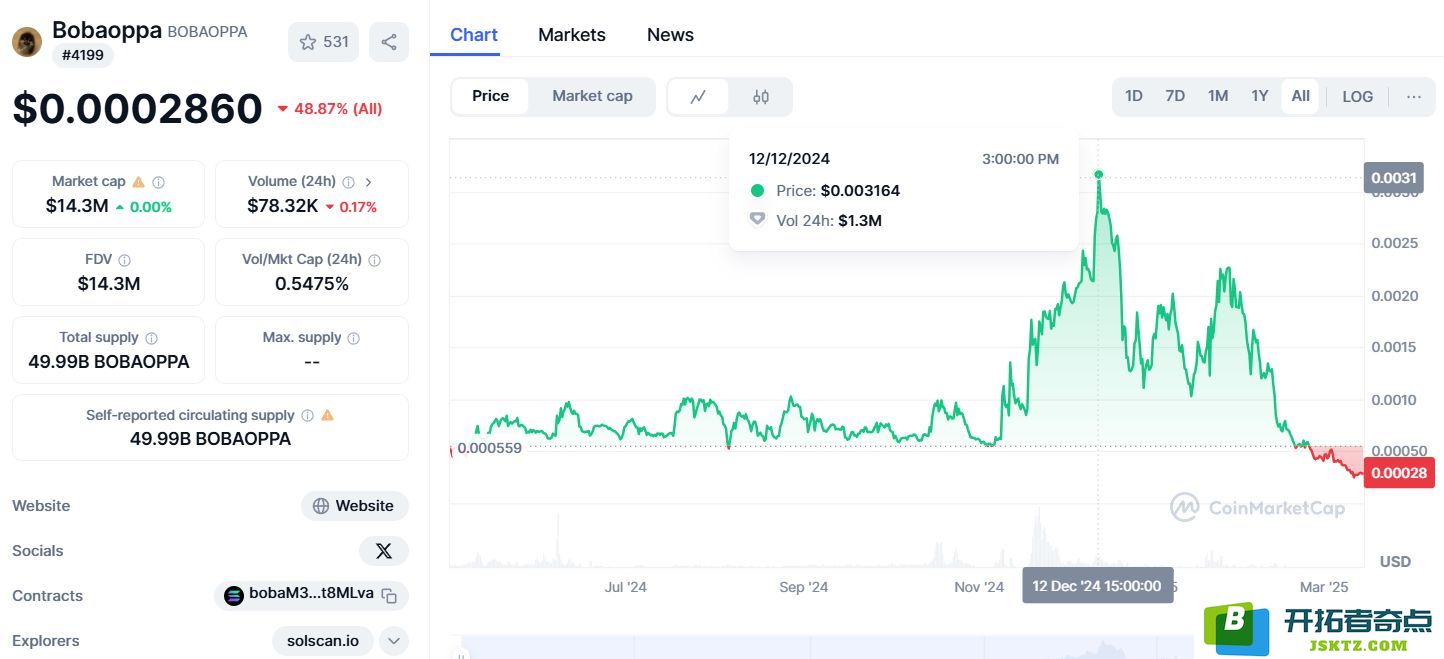
Task: Open the Chart tab
Action: (474, 35)
